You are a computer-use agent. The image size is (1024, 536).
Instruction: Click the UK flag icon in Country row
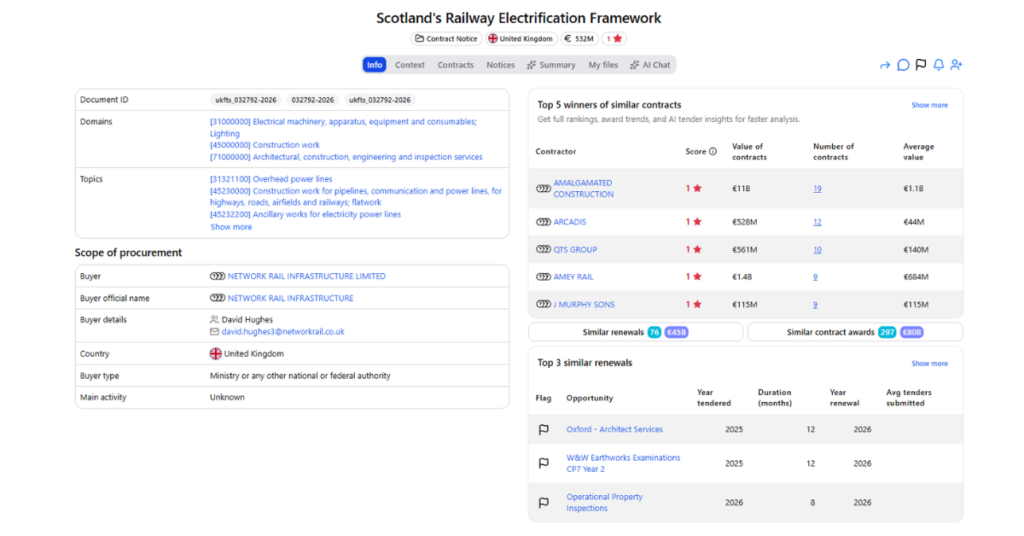pos(216,354)
